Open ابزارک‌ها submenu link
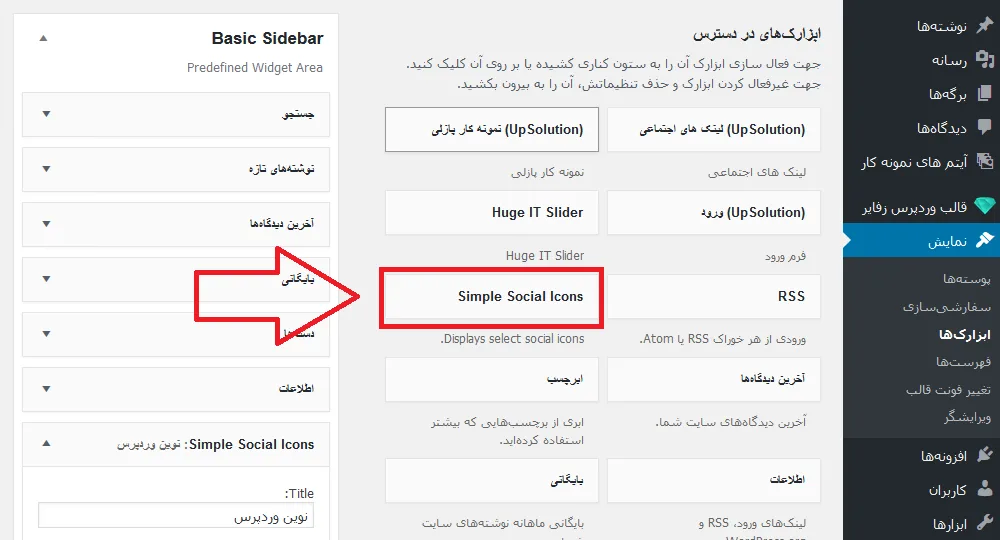This screenshot has height=540, width=1000. [964, 334]
